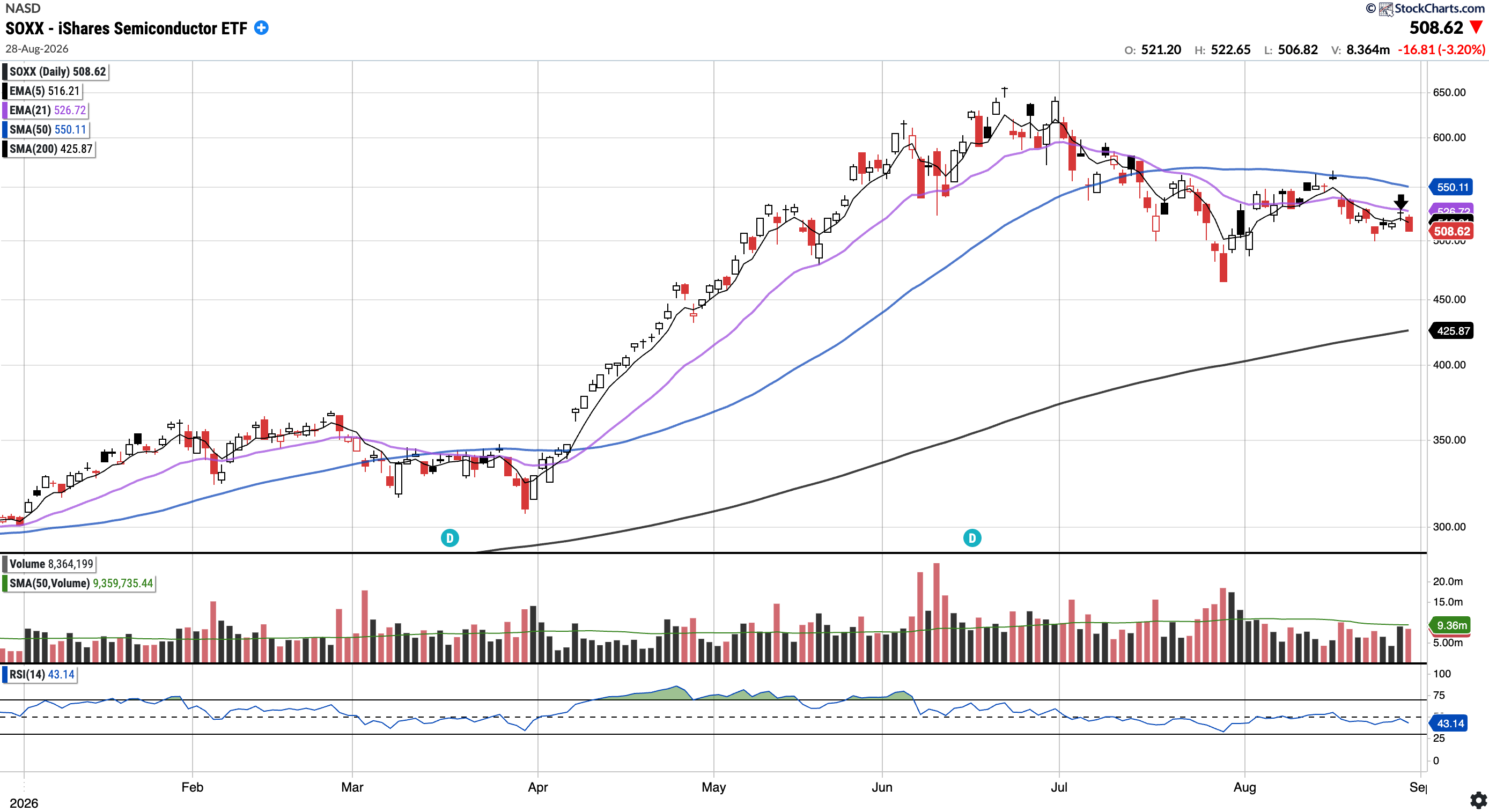Screen dimensions: 1489x812
Task: Click the large 508.62 last price in header
Action: [x=1436, y=28]
